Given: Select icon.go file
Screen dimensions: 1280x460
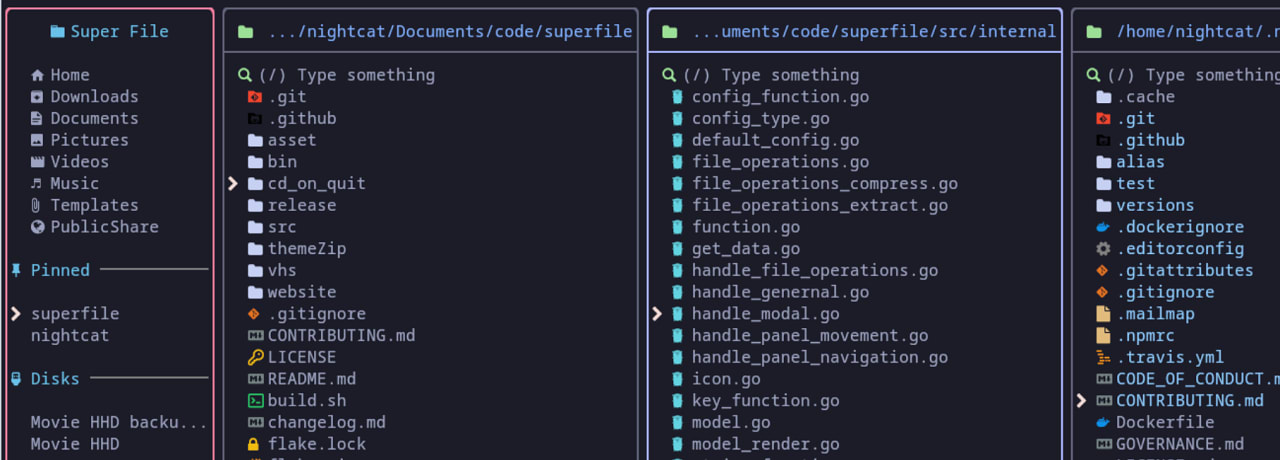Looking at the screenshot, I should point(726,379).
